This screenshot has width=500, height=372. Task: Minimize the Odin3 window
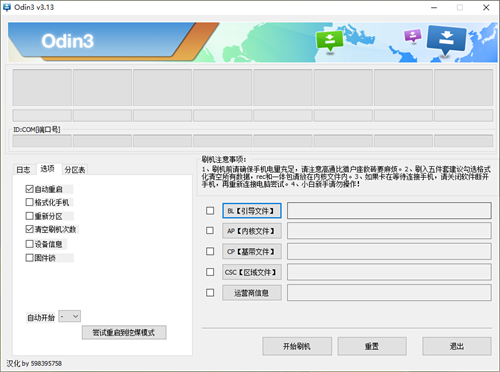pyautogui.click(x=434, y=7)
